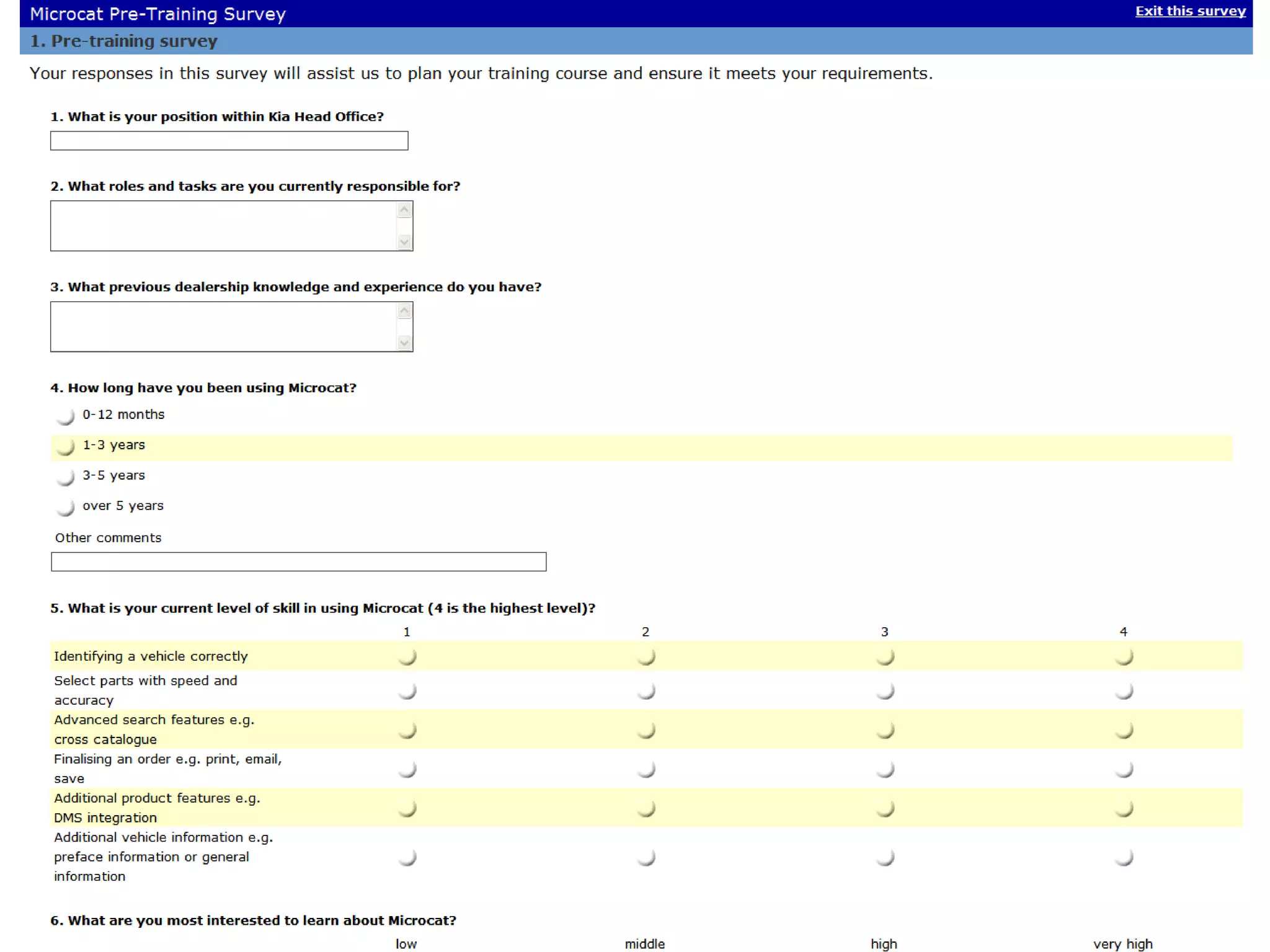Click the Other comments input box
Viewport: 1270px width, 952px height.
298,562
